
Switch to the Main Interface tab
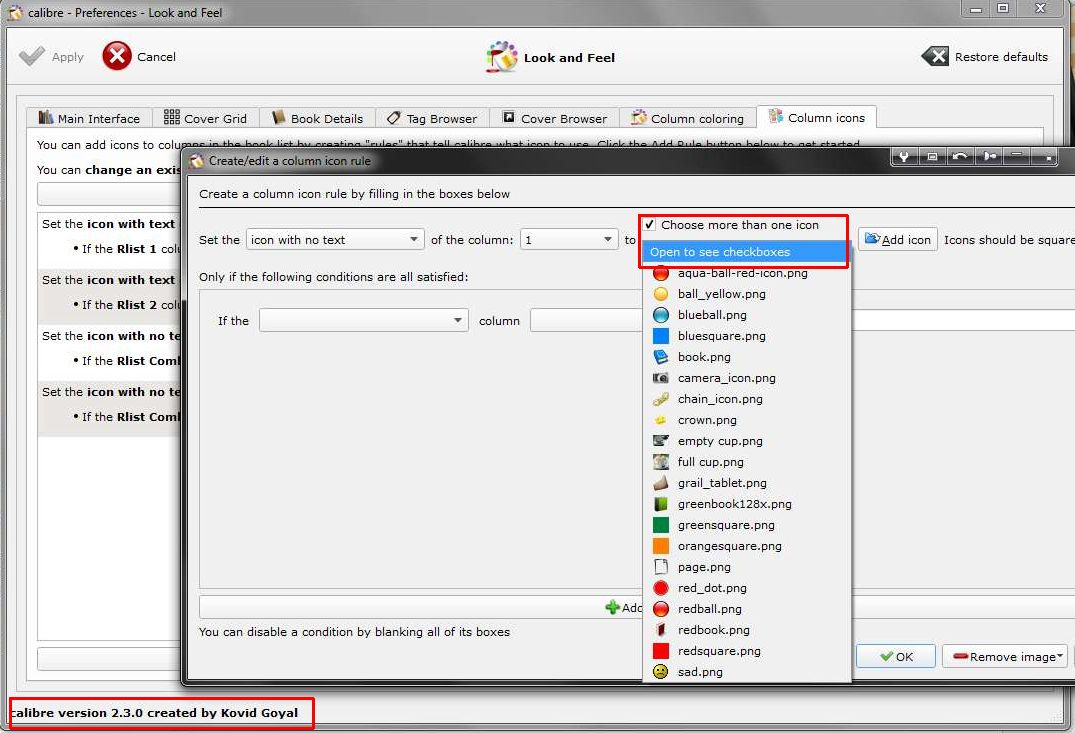[x=90, y=119]
